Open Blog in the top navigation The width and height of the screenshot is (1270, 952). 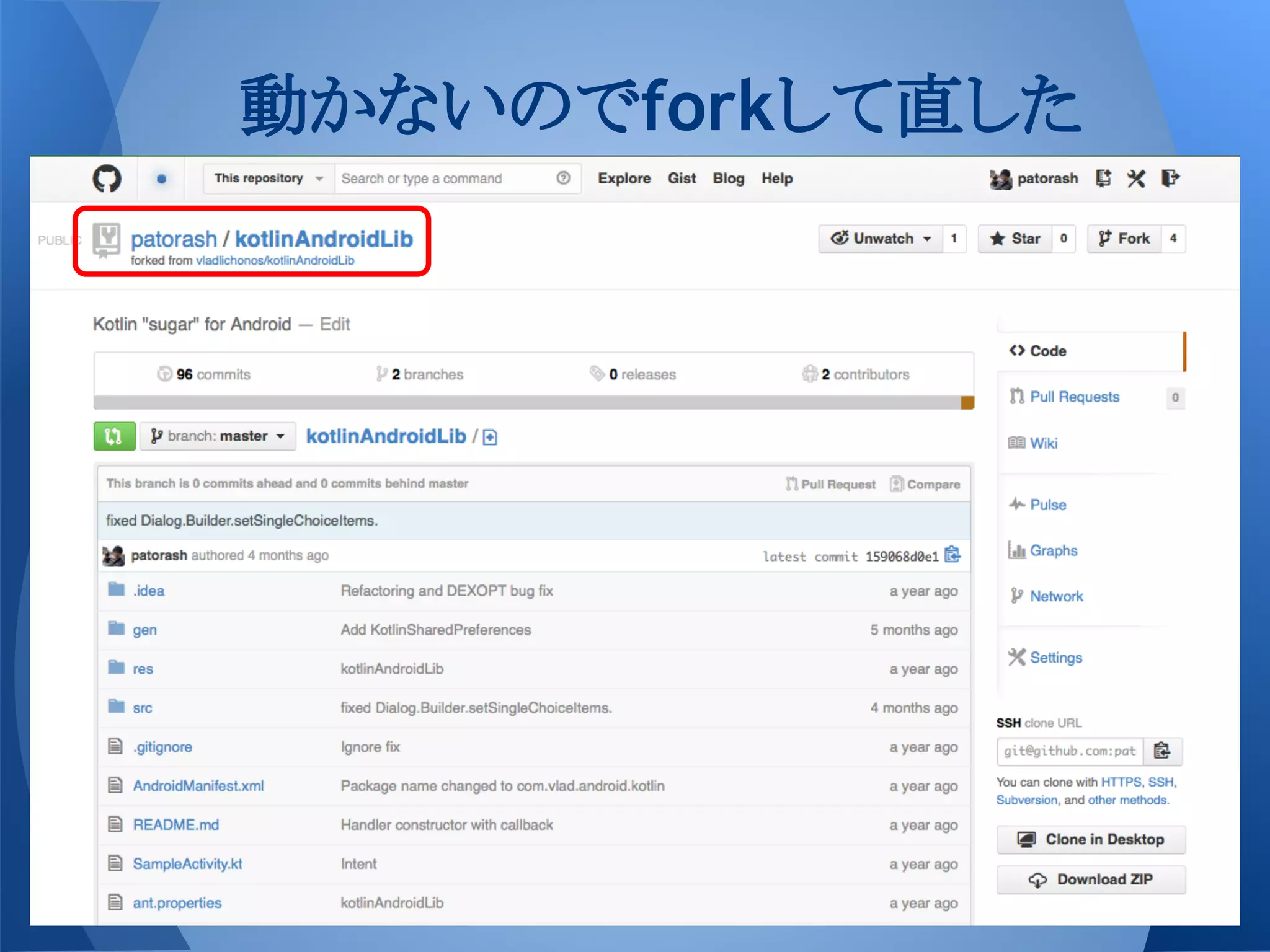(728, 178)
